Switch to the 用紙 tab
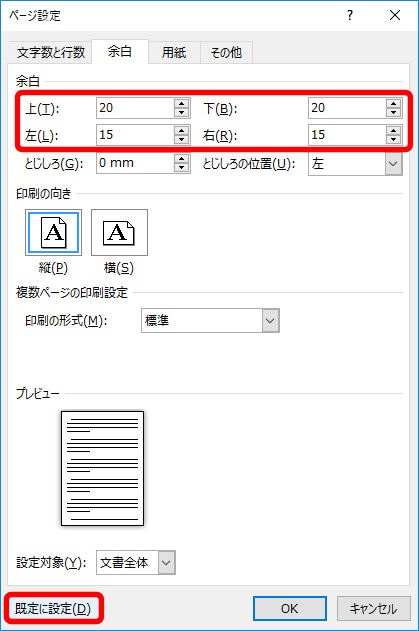 [x=174, y=52]
